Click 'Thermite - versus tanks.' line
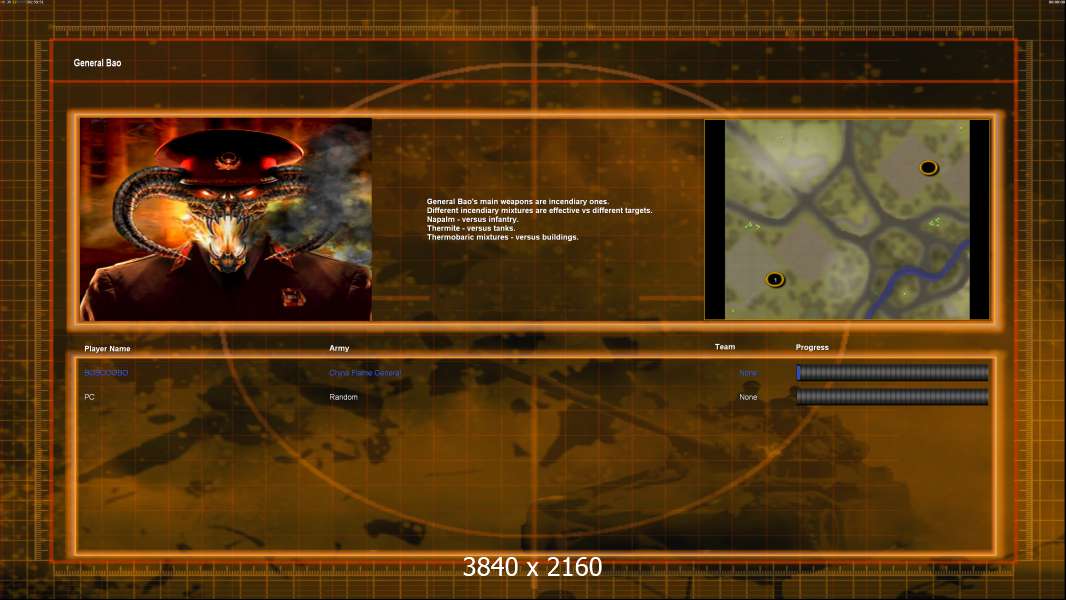The image size is (1066, 600). [471, 228]
